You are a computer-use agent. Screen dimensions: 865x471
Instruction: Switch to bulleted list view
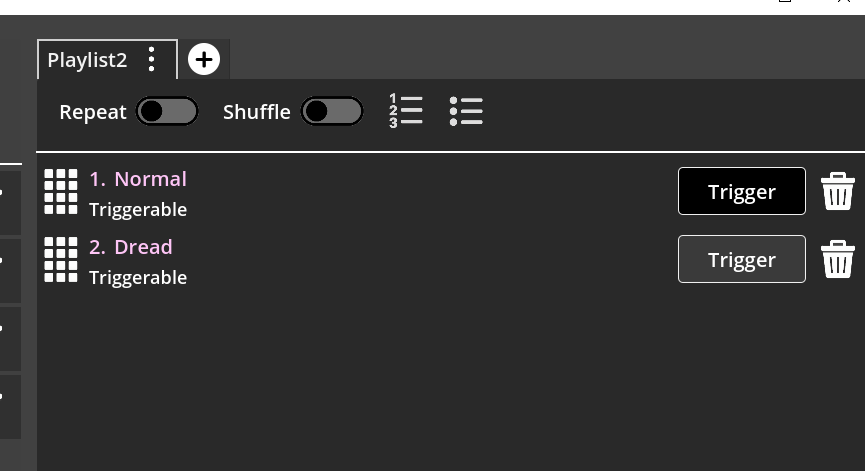[x=466, y=111]
